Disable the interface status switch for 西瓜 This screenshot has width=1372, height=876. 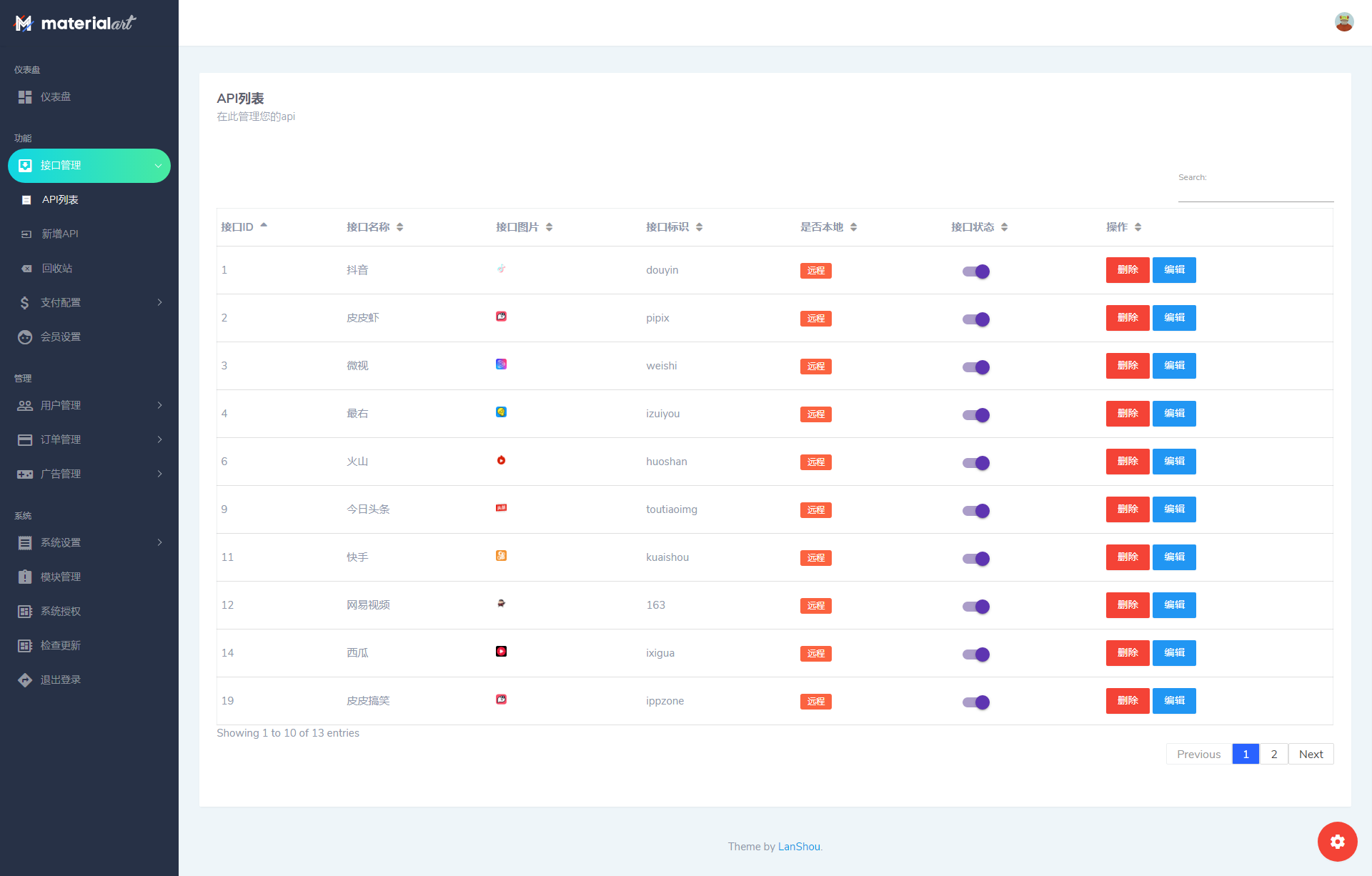click(976, 652)
